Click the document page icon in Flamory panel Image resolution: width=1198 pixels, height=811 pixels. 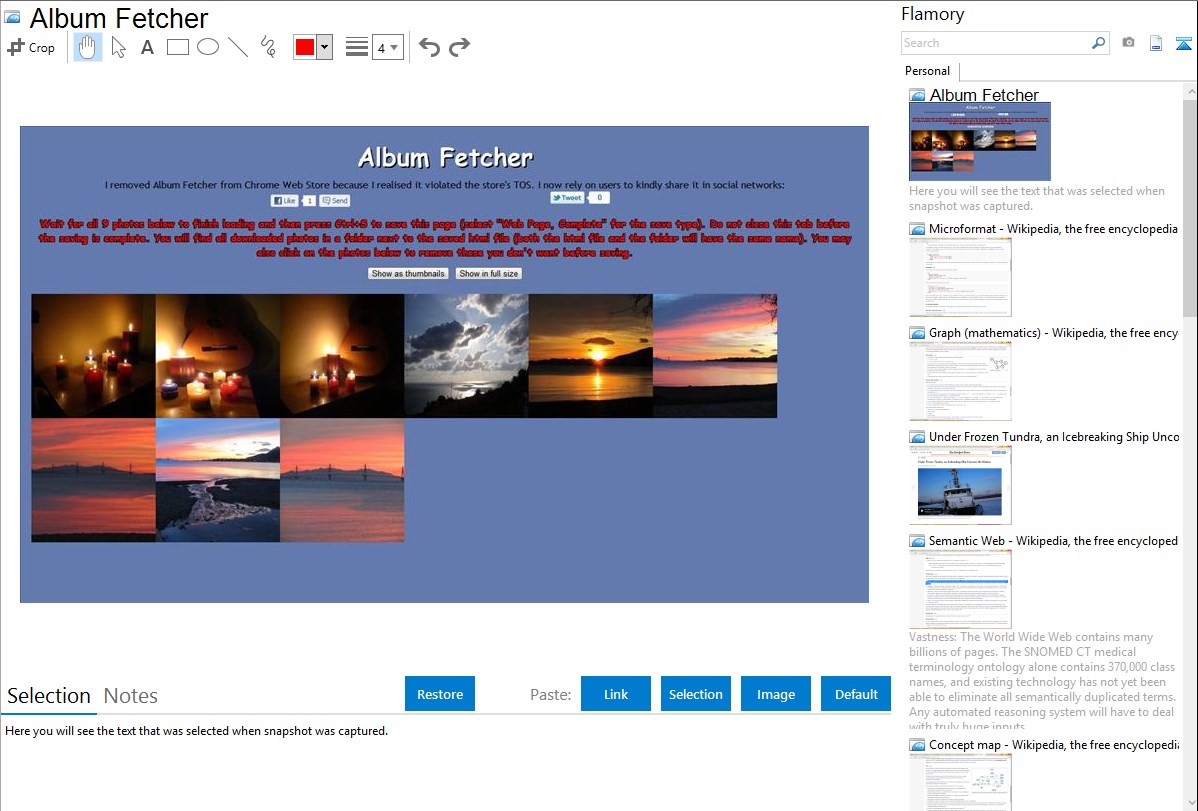click(x=1156, y=43)
